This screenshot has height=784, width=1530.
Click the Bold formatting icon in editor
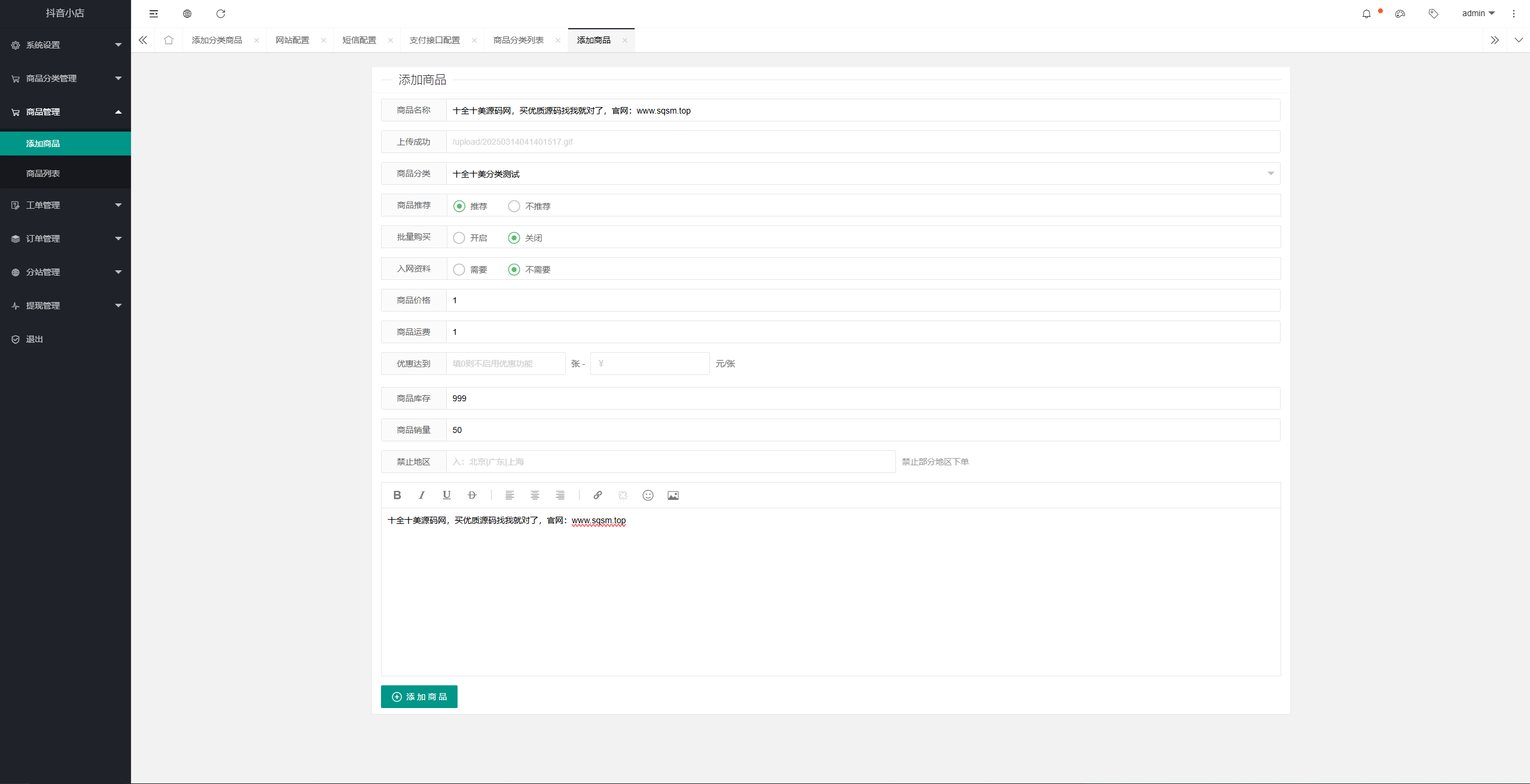point(397,495)
